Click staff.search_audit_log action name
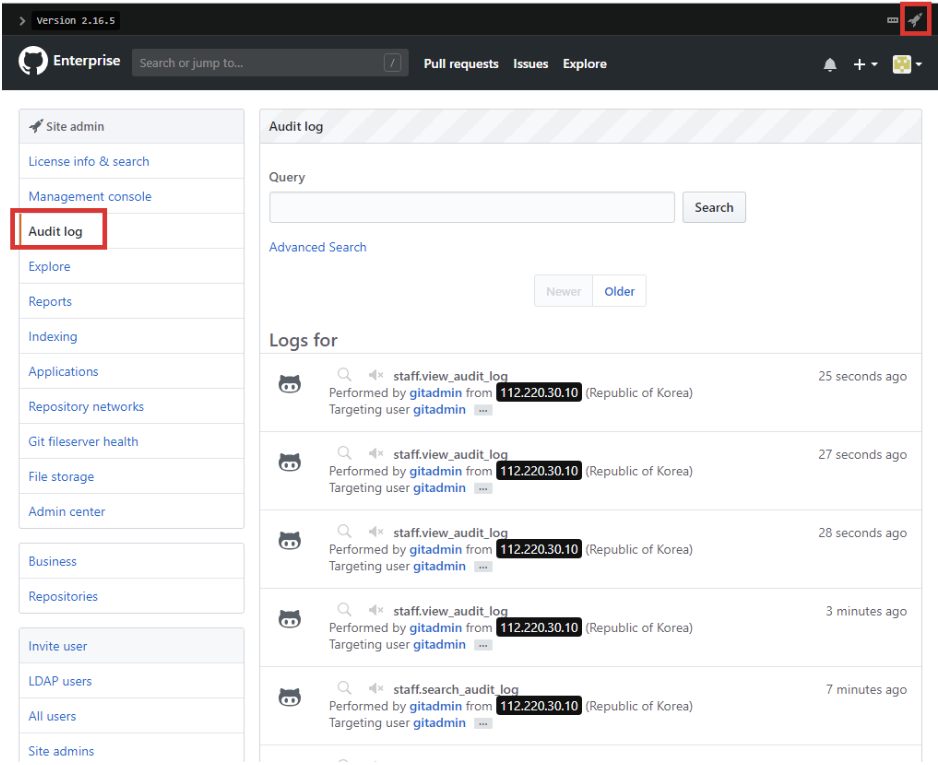The height and width of the screenshot is (765, 938). tap(456, 689)
